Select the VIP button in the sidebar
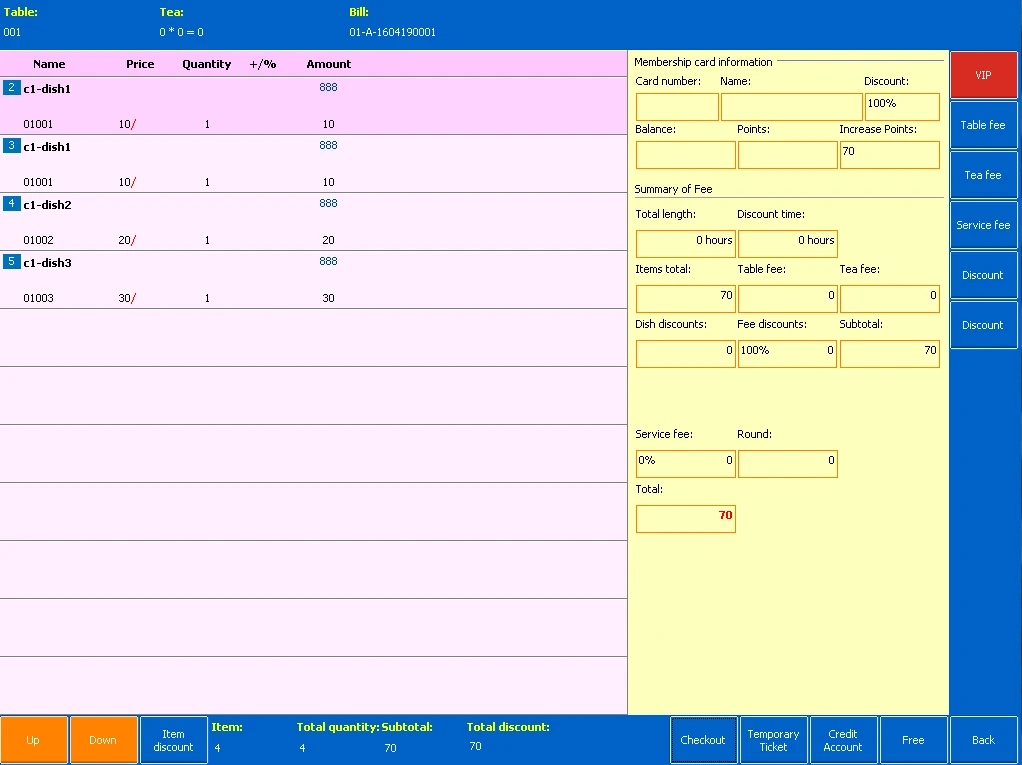 pos(983,74)
